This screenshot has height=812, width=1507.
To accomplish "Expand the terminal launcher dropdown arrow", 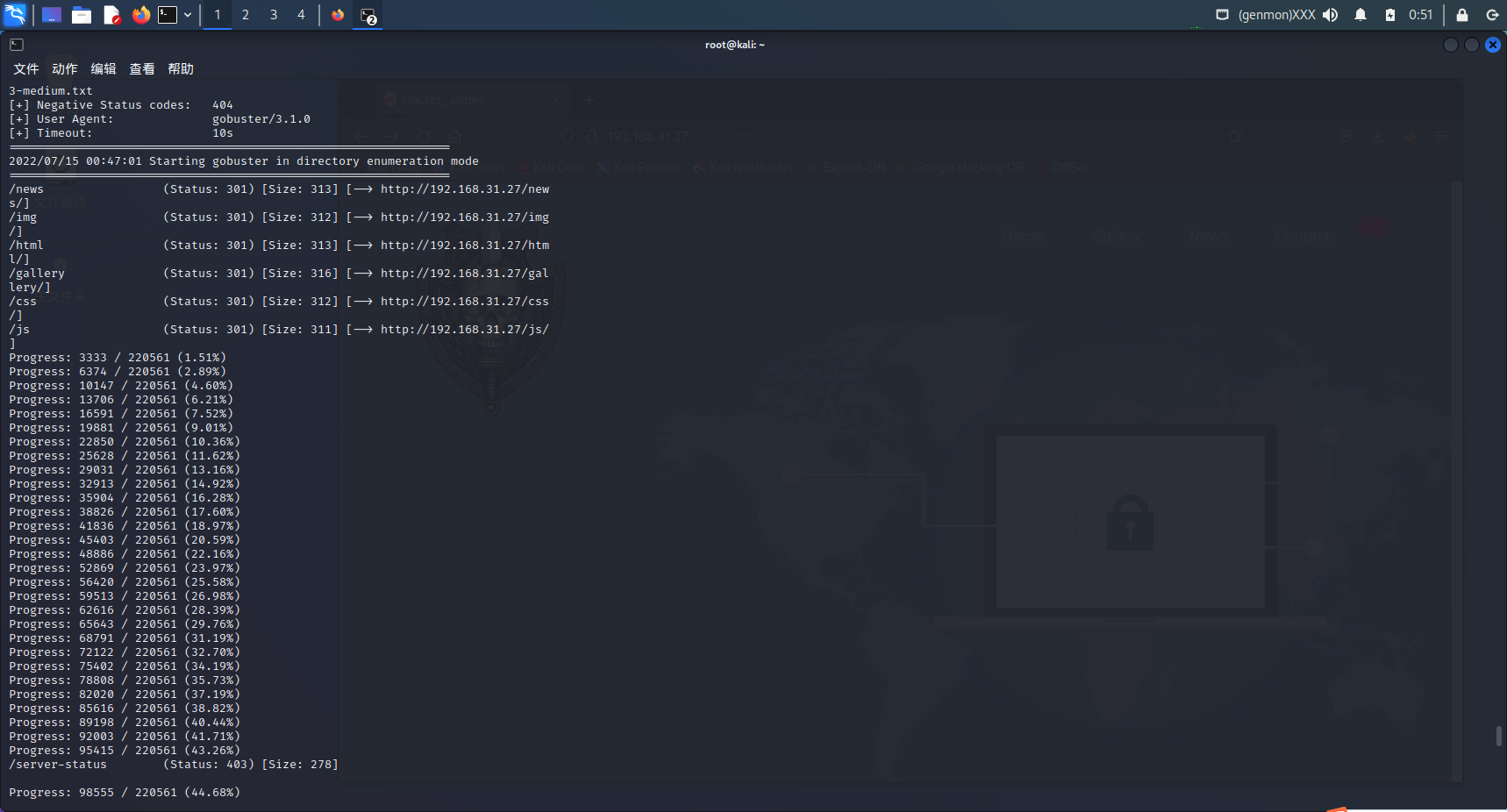I will (x=188, y=15).
